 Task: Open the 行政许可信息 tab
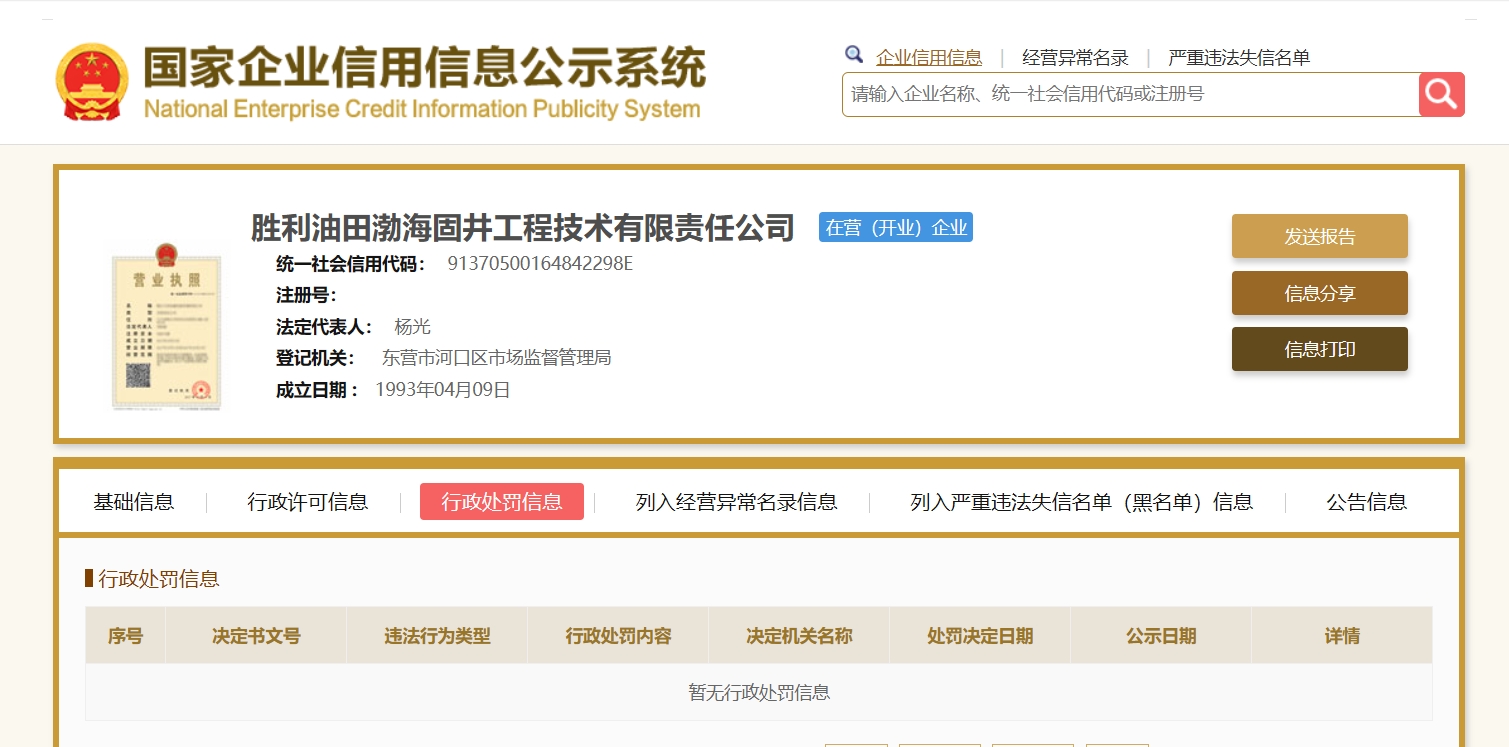[308, 502]
